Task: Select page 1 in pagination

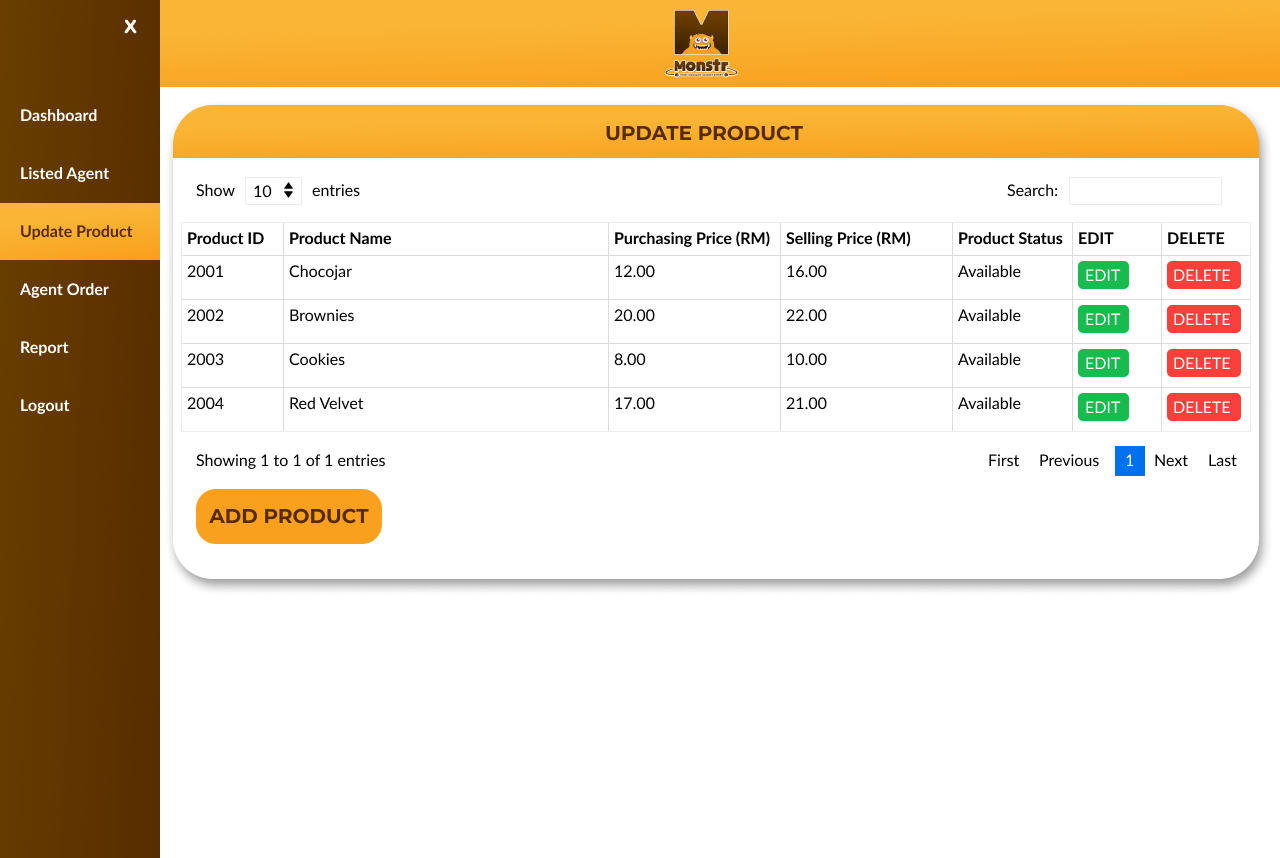Action: click(x=1129, y=460)
